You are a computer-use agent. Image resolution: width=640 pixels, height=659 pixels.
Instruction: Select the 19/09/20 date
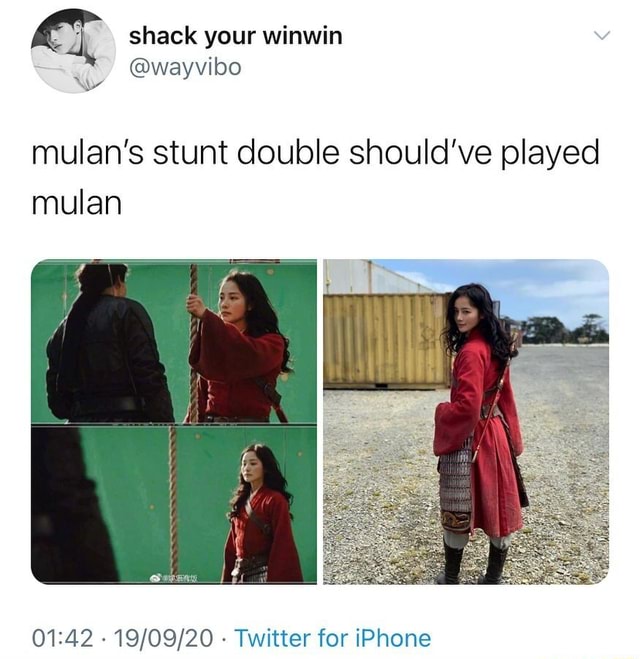(x=165, y=638)
